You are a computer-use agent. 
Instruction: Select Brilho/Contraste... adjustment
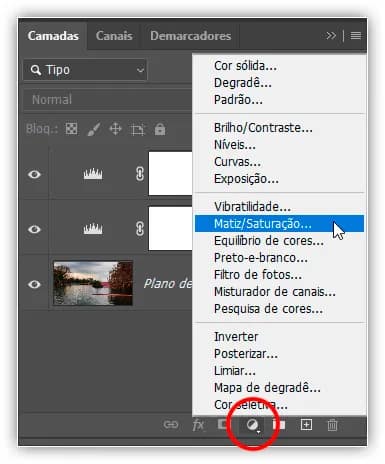click(279, 128)
